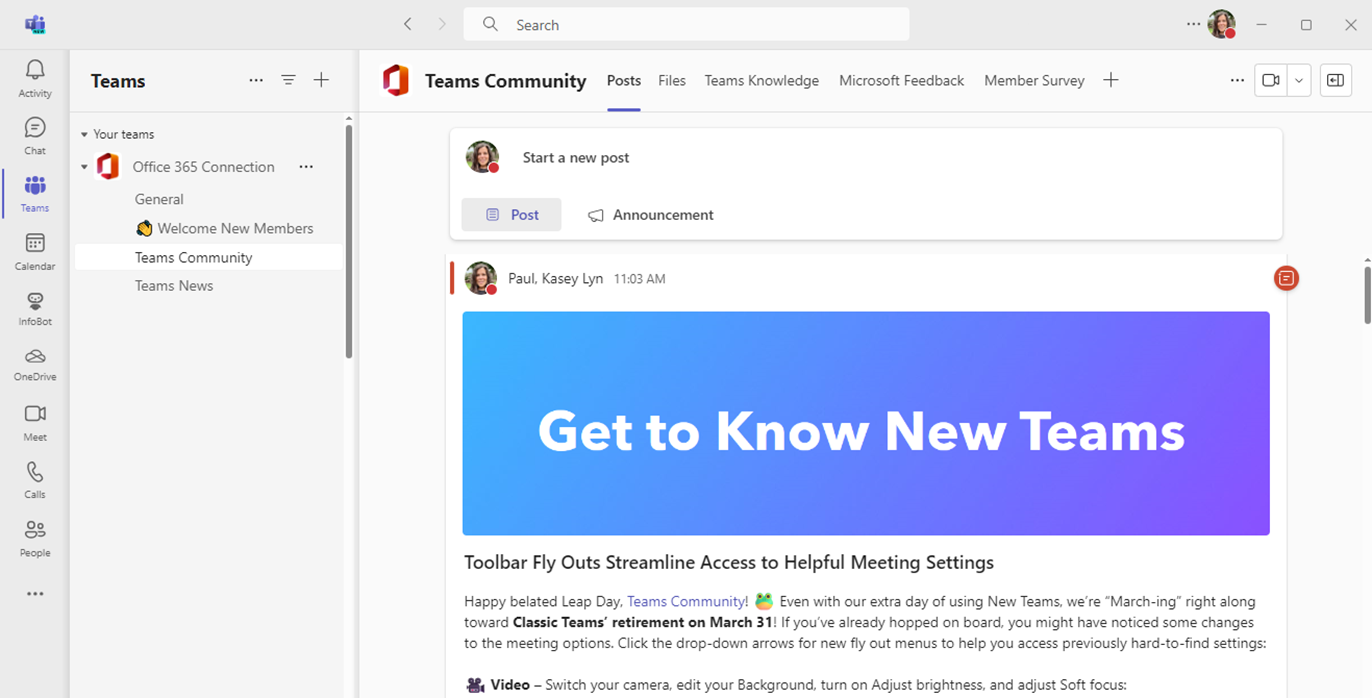Open the Member Survey tab

(1034, 81)
